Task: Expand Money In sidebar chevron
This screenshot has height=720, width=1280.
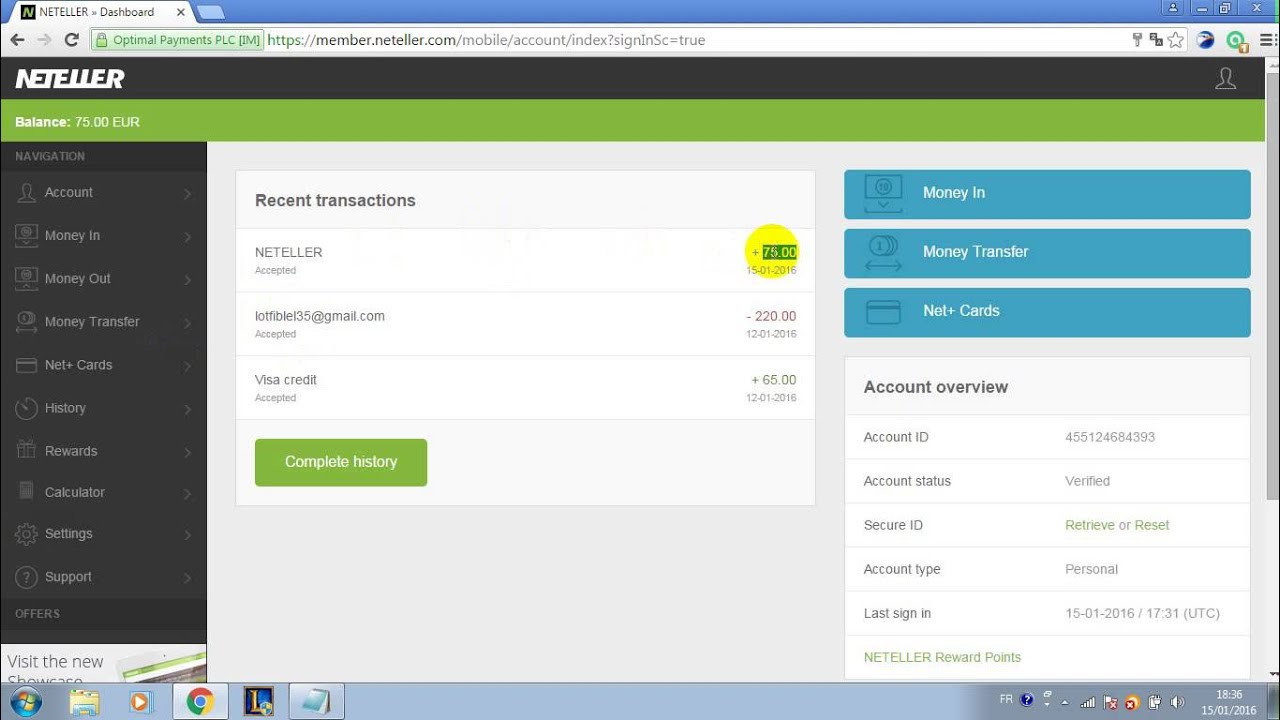Action: 187,237
